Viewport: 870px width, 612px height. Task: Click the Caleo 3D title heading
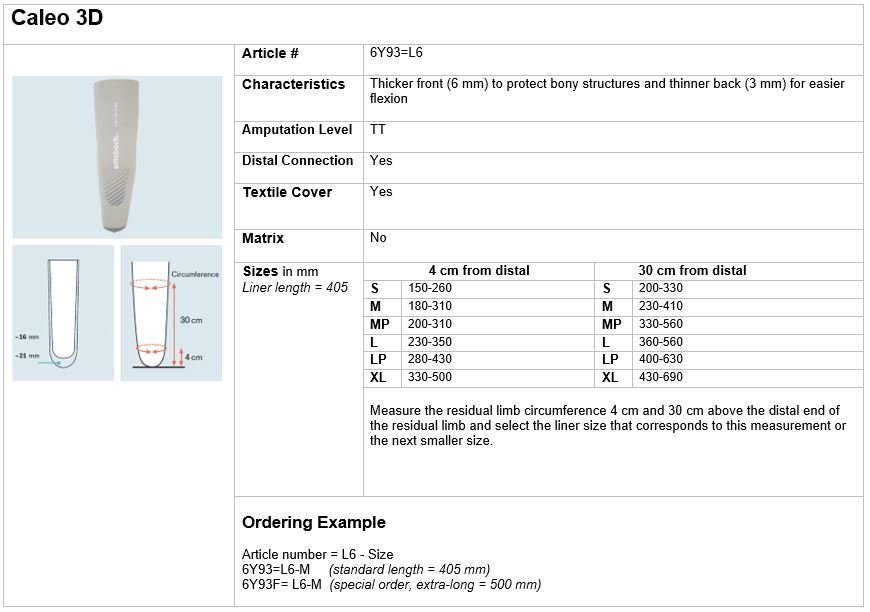[57, 18]
